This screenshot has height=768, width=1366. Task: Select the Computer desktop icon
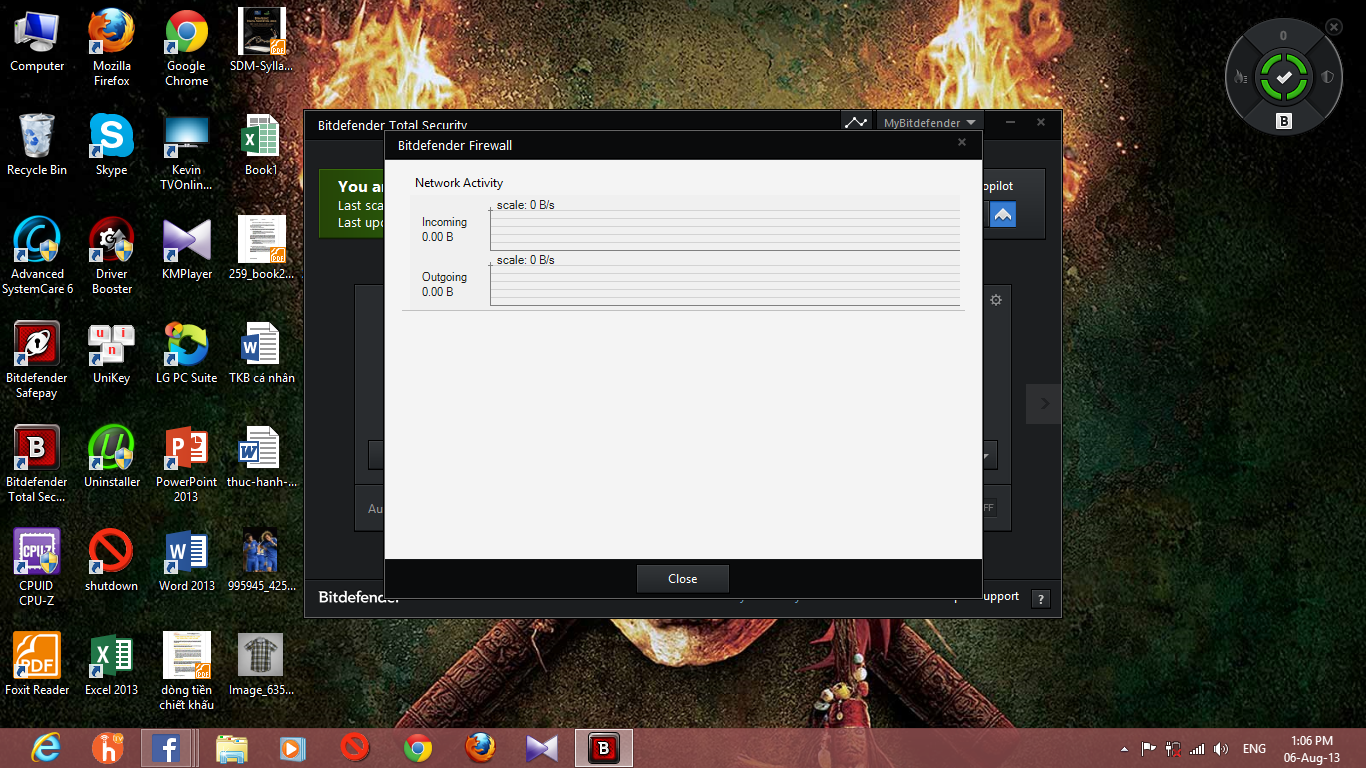click(37, 41)
